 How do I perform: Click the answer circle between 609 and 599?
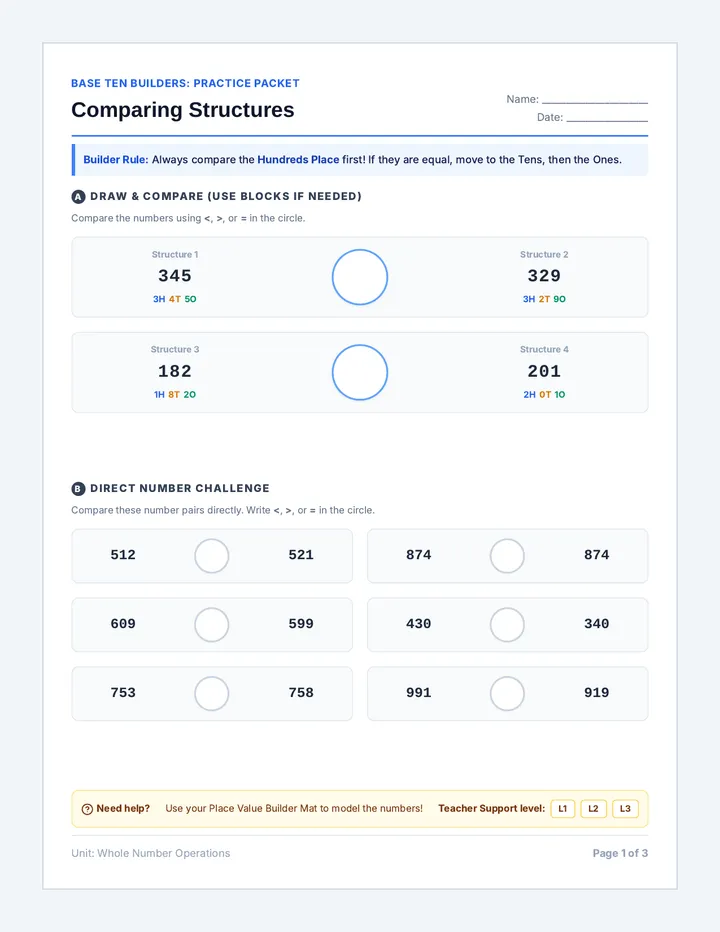pyautogui.click(x=212, y=625)
